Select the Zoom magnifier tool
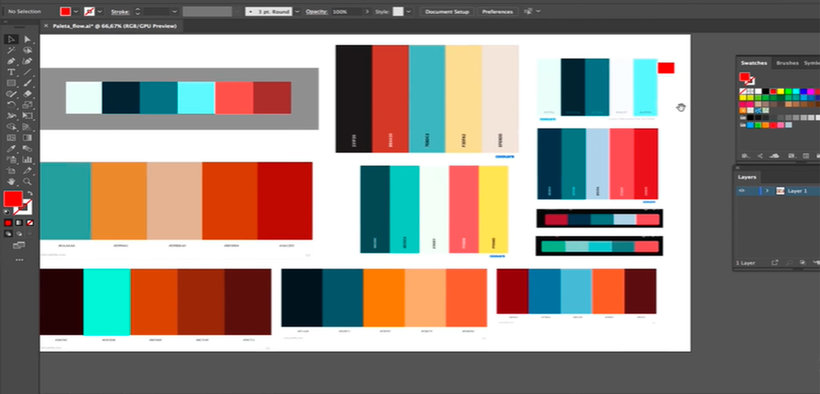 28,182
